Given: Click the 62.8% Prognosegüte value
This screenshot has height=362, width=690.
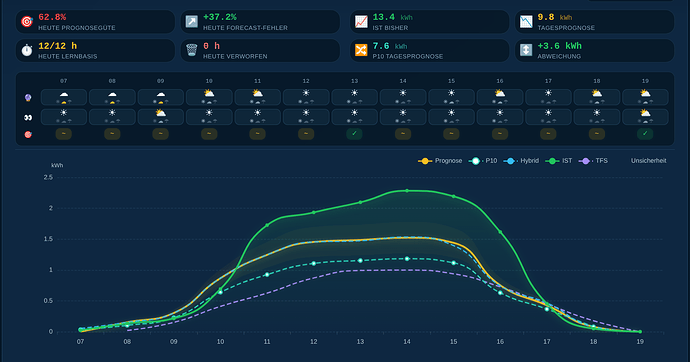Looking at the screenshot, I should [x=52, y=17].
